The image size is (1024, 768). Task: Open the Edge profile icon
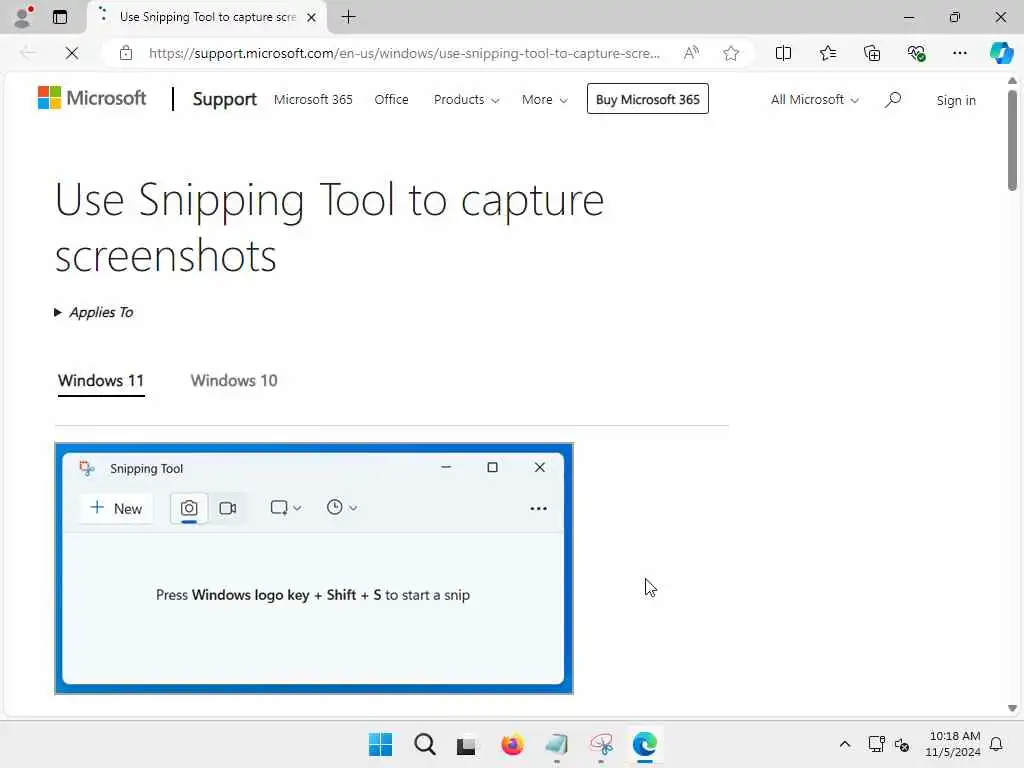[24, 16]
